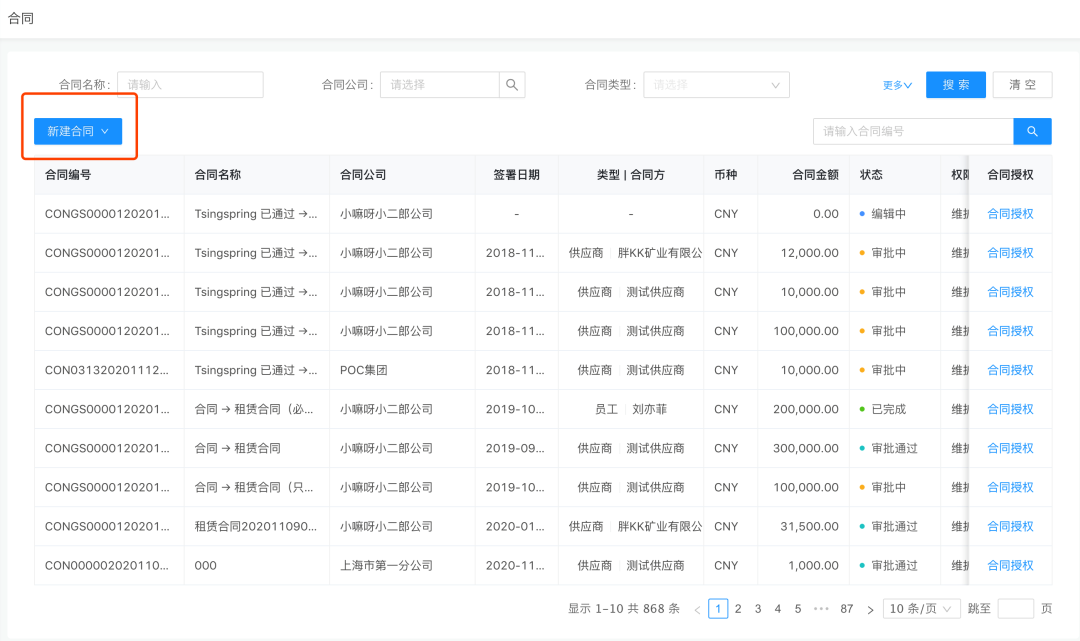This screenshot has height=641, width=1080.
Task: Click the blue search icon for contract number
Action: (1032, 131)
